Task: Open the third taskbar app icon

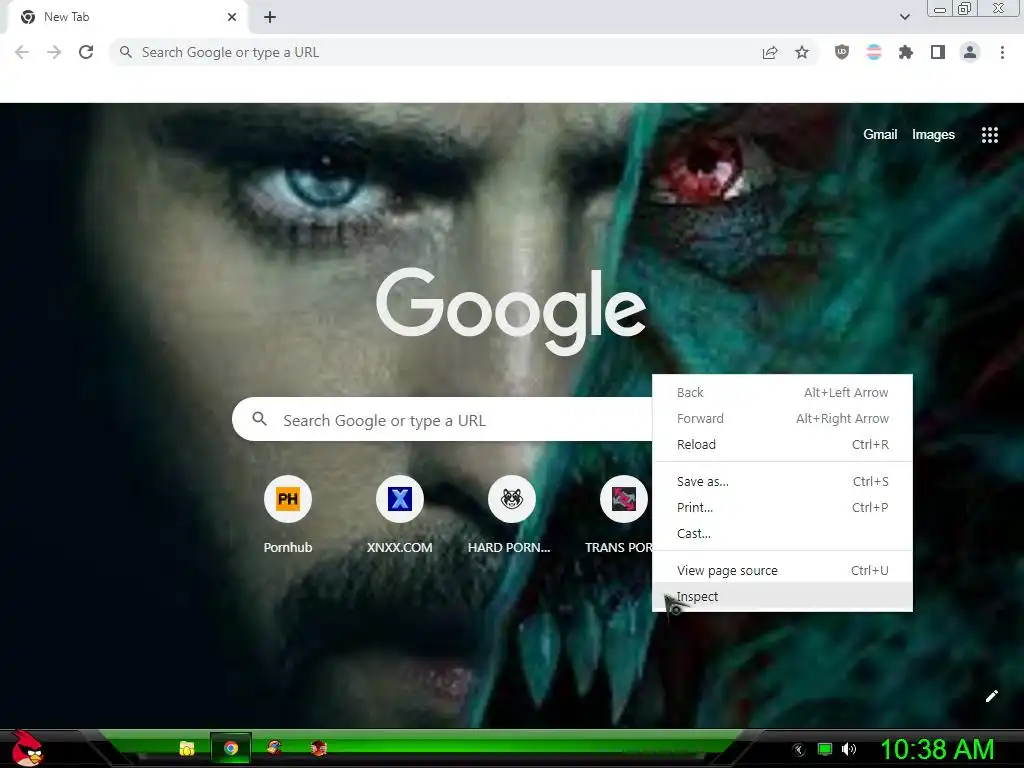Action: click(274, 748)
